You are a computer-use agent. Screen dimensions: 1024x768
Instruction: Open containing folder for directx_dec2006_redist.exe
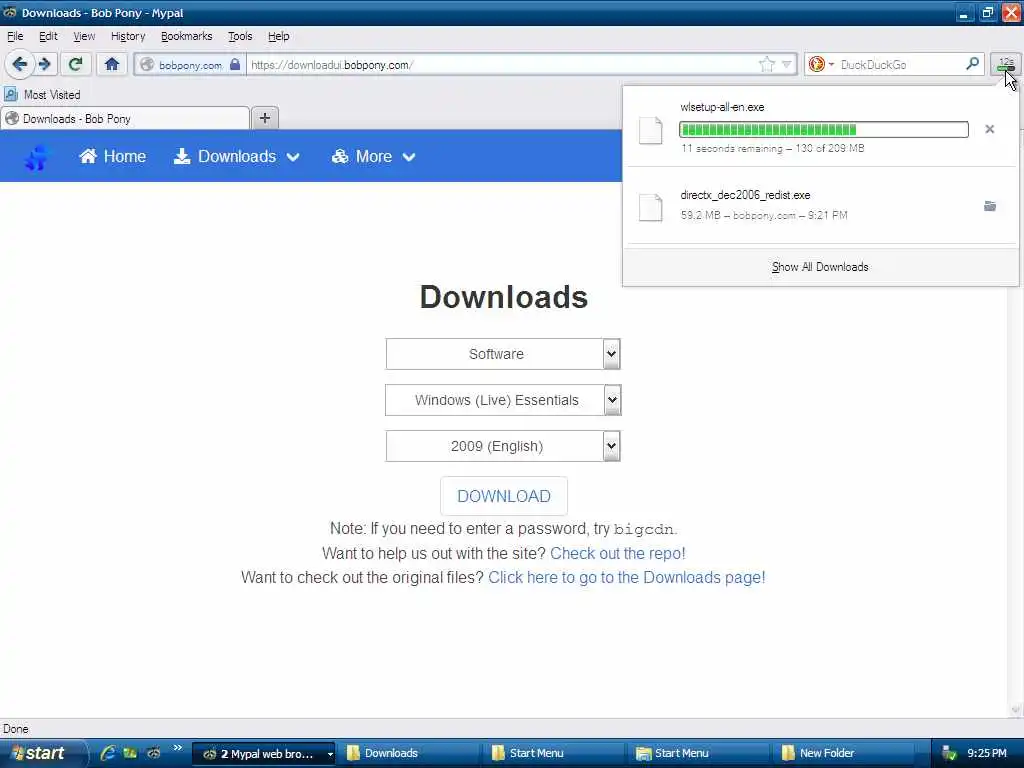click(x=989, y=206)
